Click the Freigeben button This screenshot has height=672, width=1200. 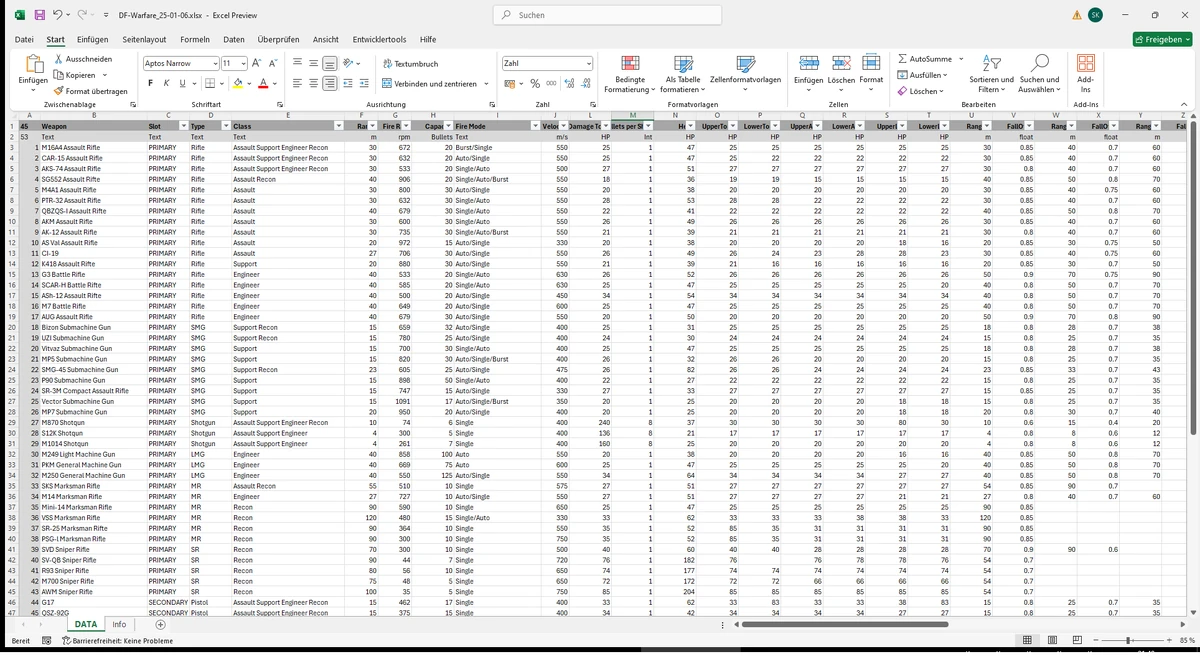[x=1159, y=39]
